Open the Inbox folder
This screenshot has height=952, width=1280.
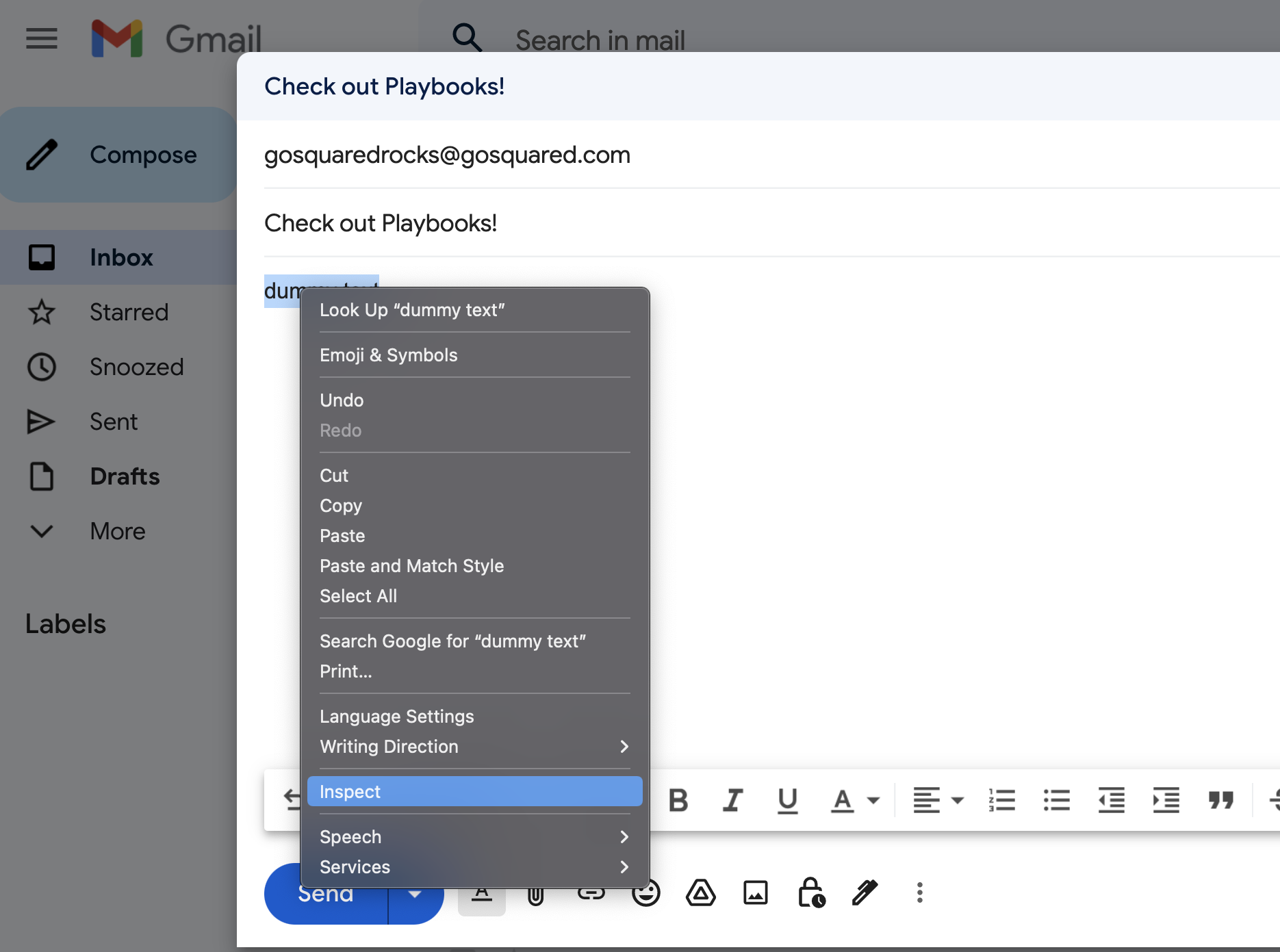coord(118,257)
